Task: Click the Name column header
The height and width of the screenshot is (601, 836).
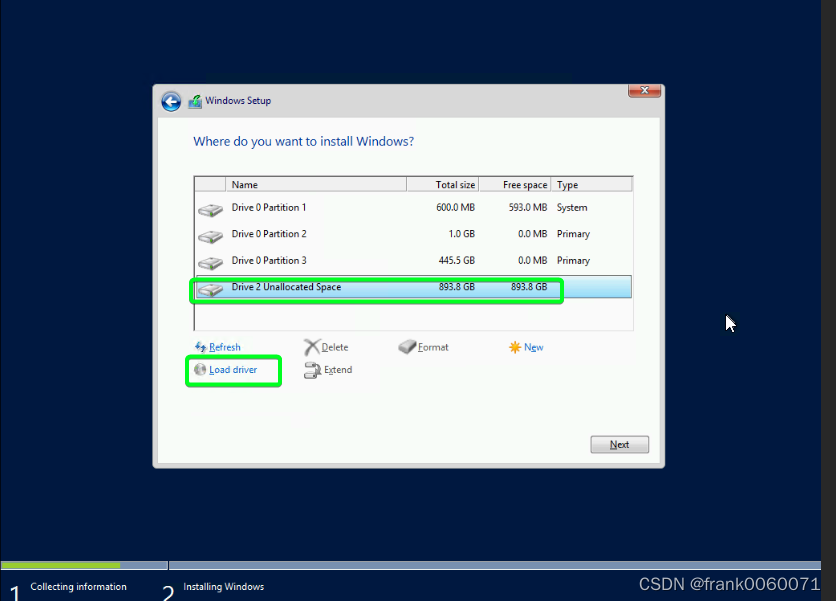Action: pos(245,184)
